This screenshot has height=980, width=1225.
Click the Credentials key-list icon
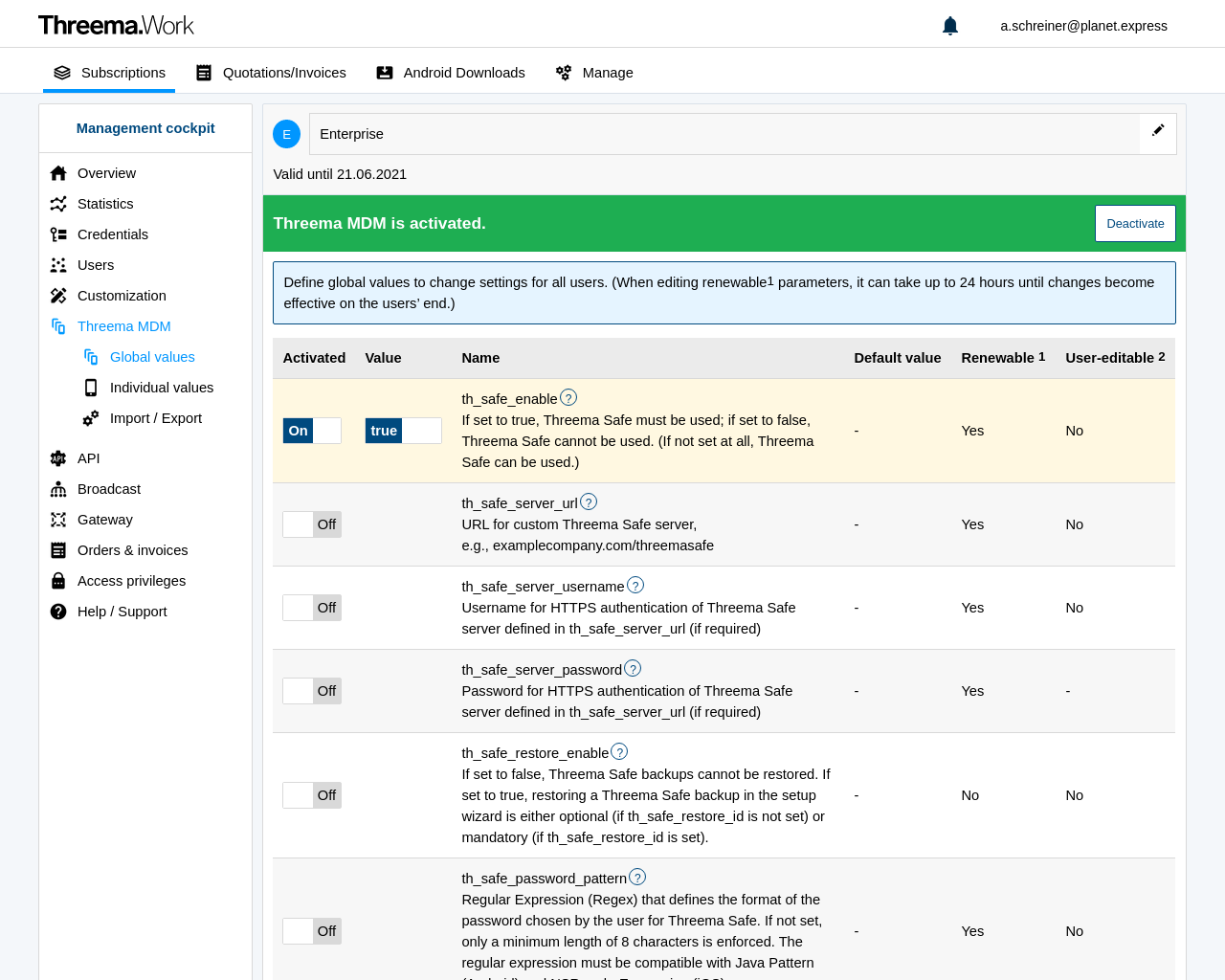[58, 234]
